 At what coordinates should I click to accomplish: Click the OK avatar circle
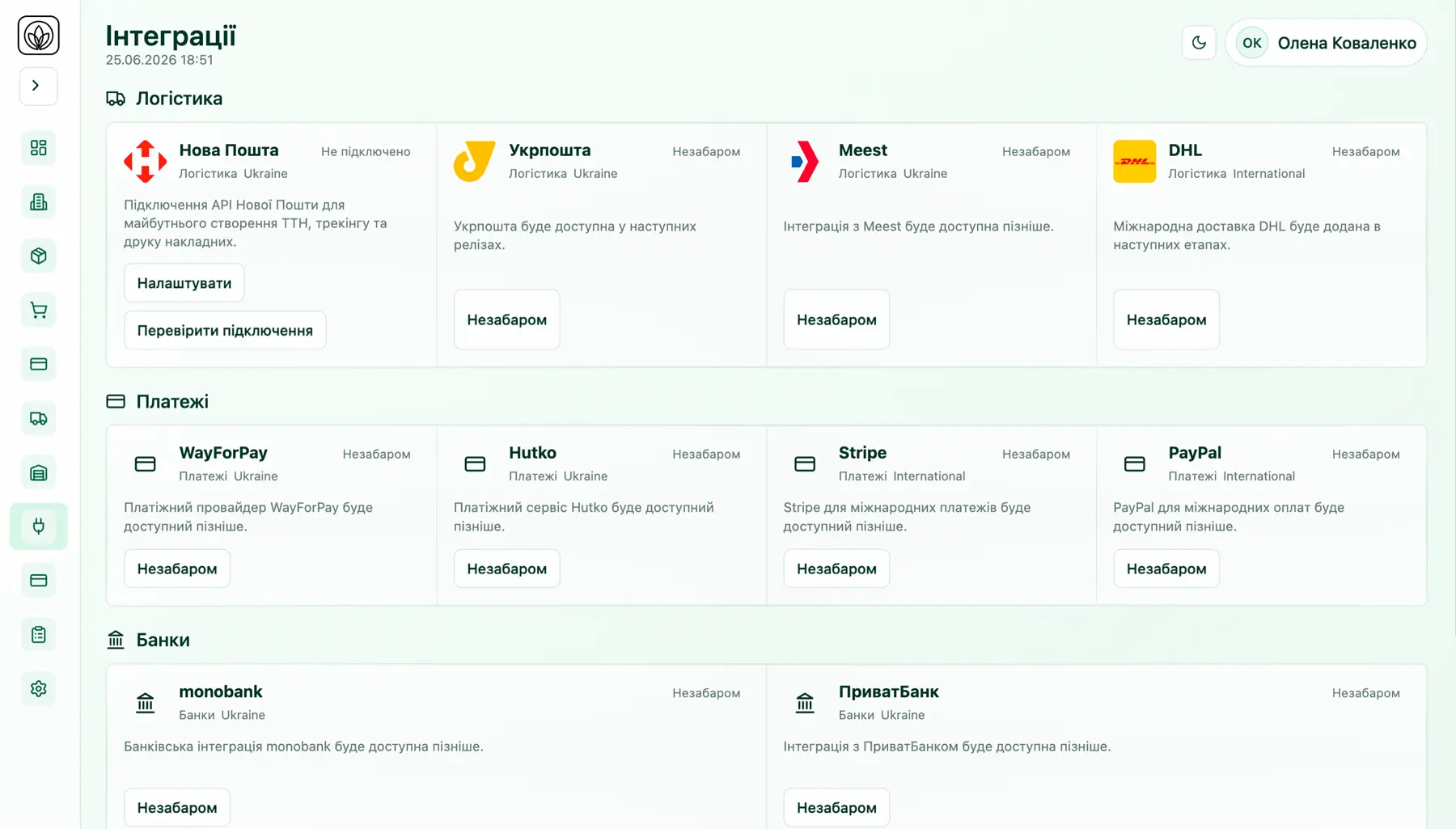pyautogui.click(x=1251, y=43)
